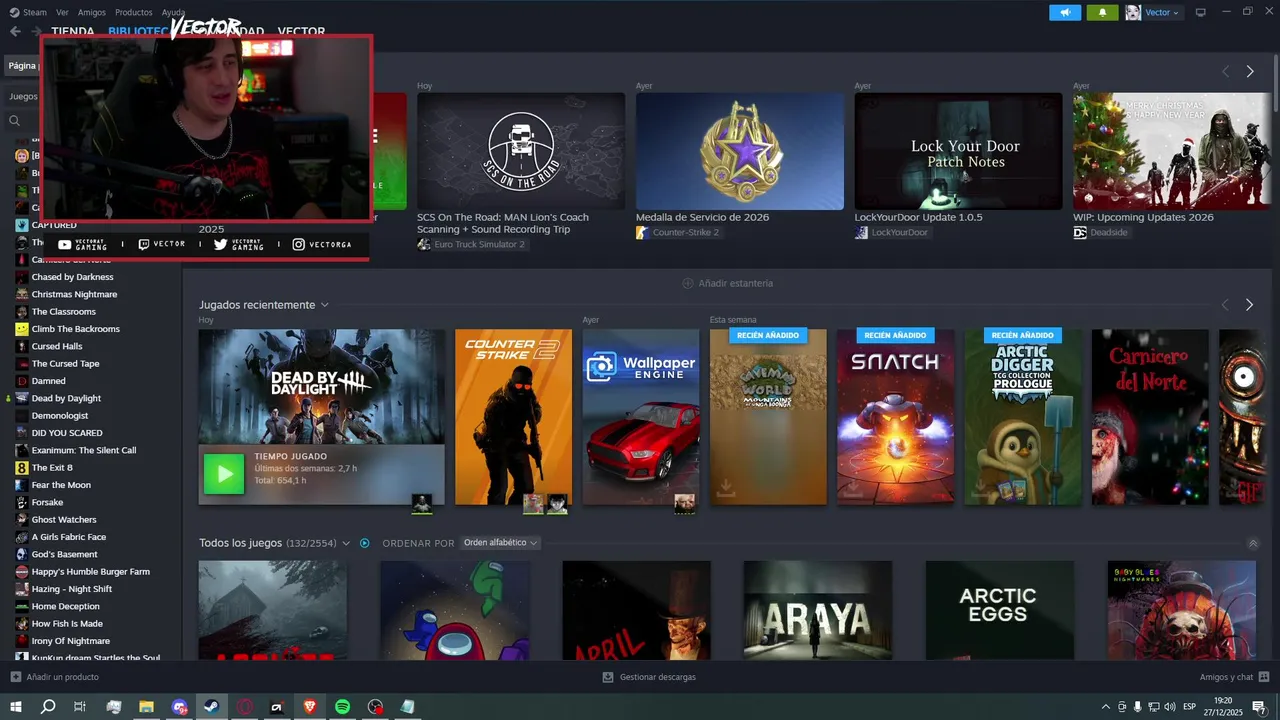1280x720 pixels.
Task: Open the announcements megaphone button
Action: tap(1065, 12)
